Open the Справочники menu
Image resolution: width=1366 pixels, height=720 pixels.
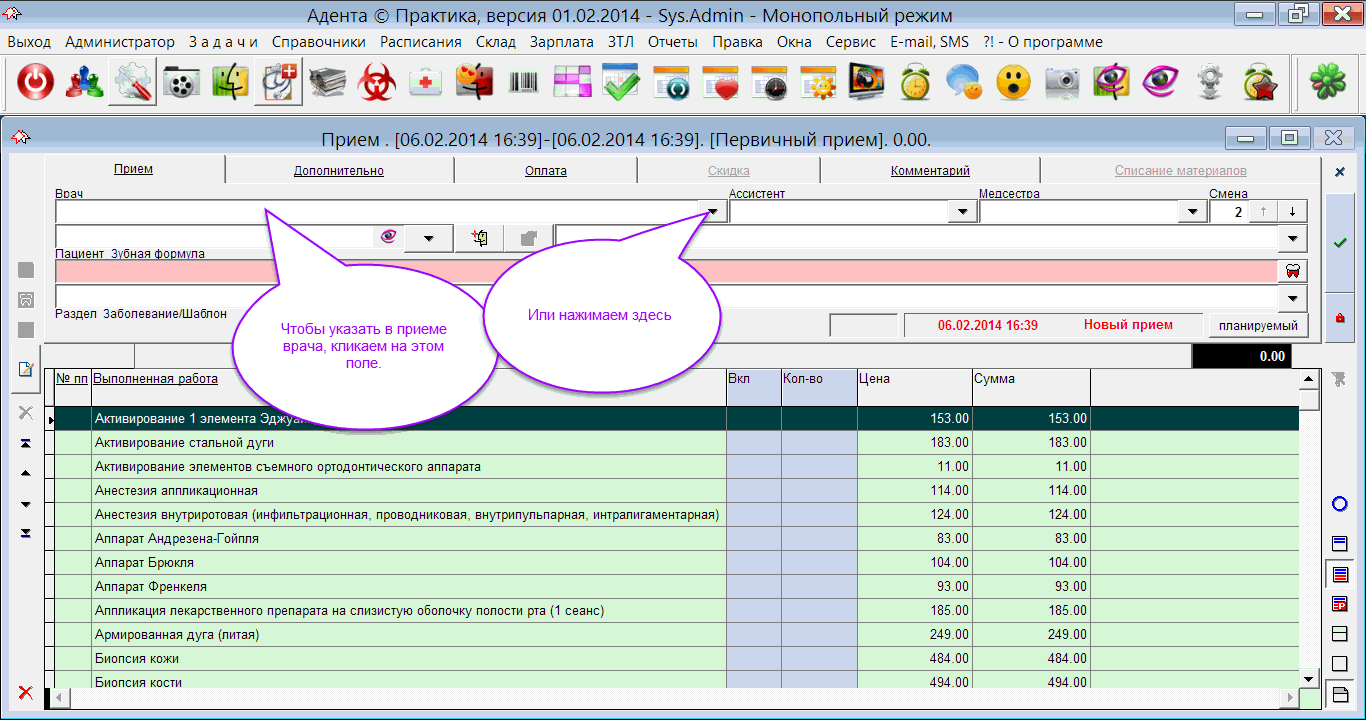[318, 42]
